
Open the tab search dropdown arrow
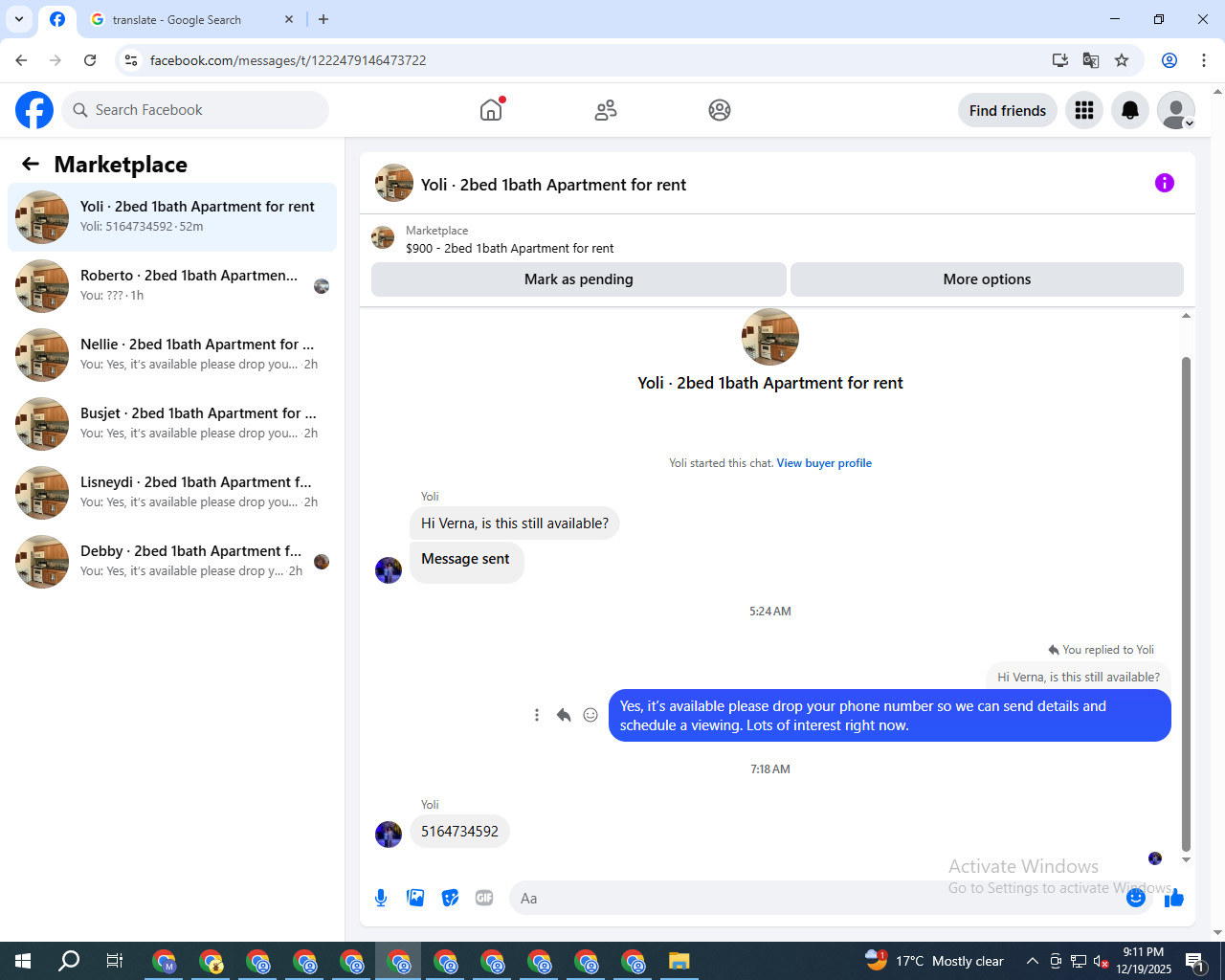click(x=18, y=19)
